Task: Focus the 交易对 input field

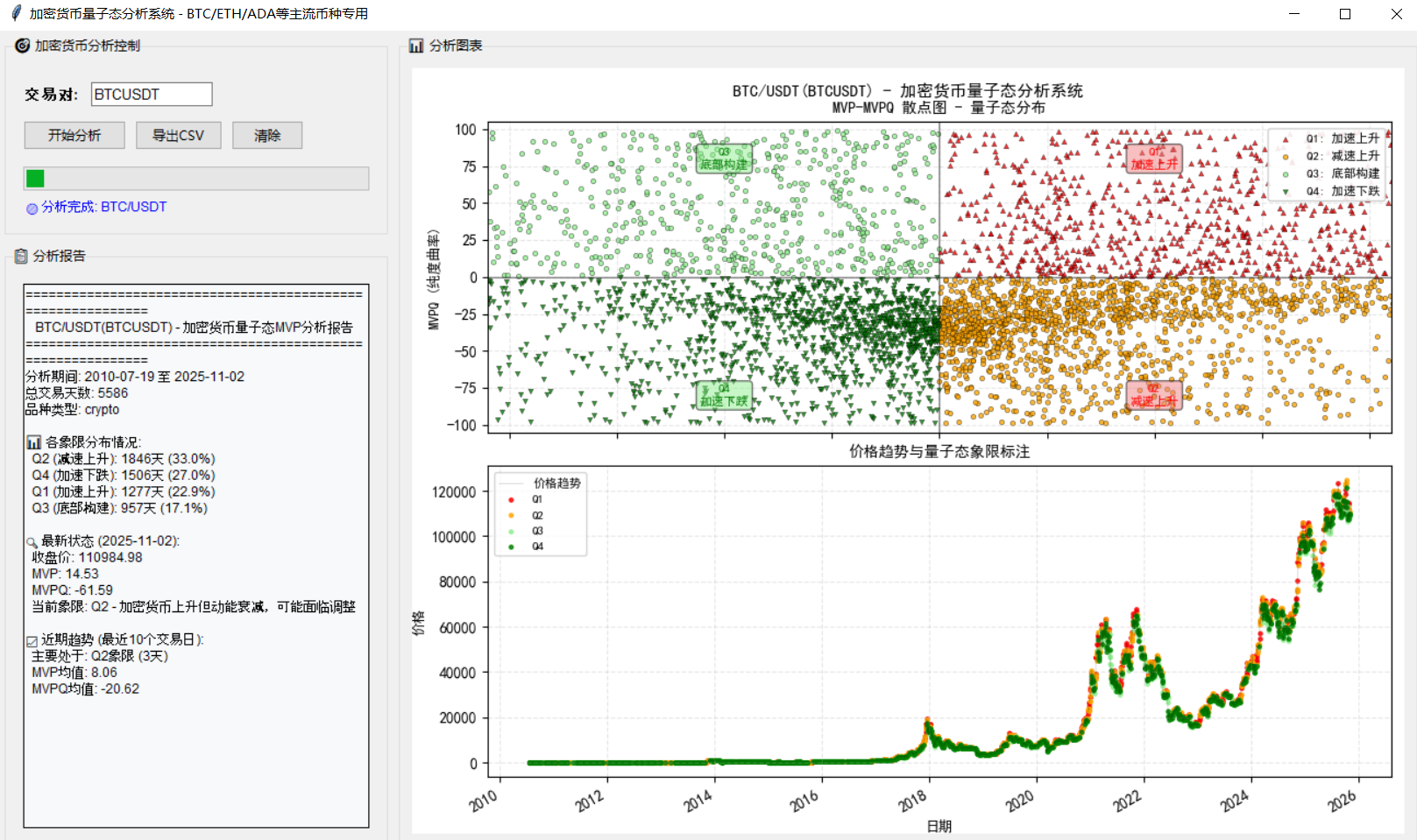Action: point(151,94)
